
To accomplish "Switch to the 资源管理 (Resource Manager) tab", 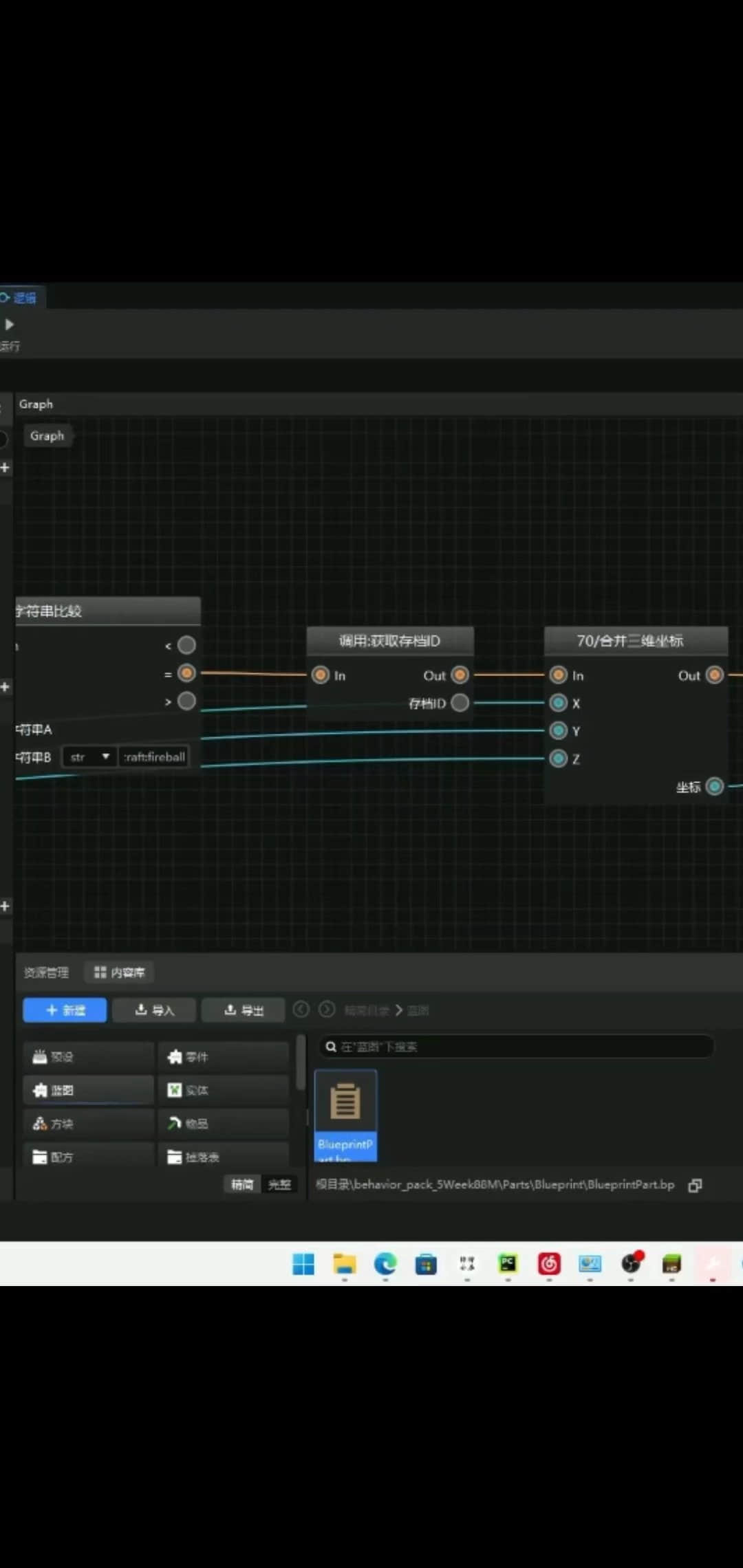I will [x=46, y=972].
